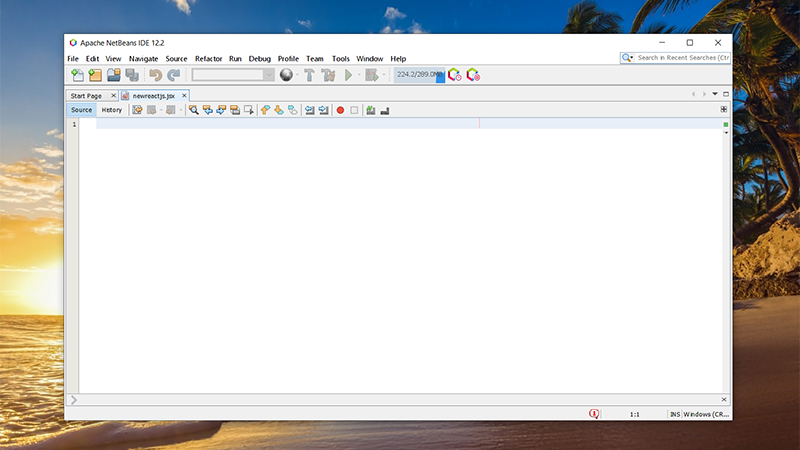Click the red notifications icon in status bar

point(594,414)
